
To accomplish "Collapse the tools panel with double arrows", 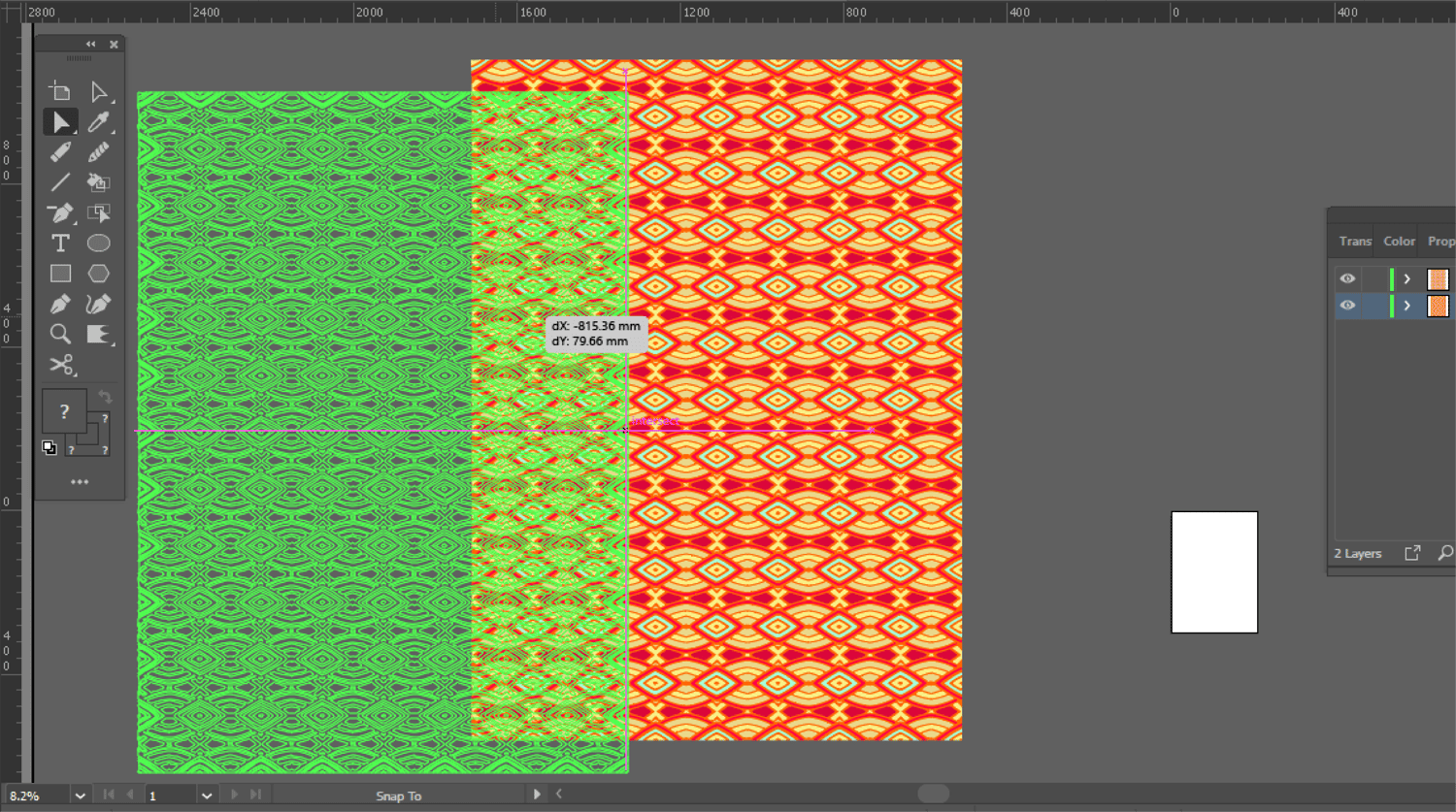I will 91,44.
